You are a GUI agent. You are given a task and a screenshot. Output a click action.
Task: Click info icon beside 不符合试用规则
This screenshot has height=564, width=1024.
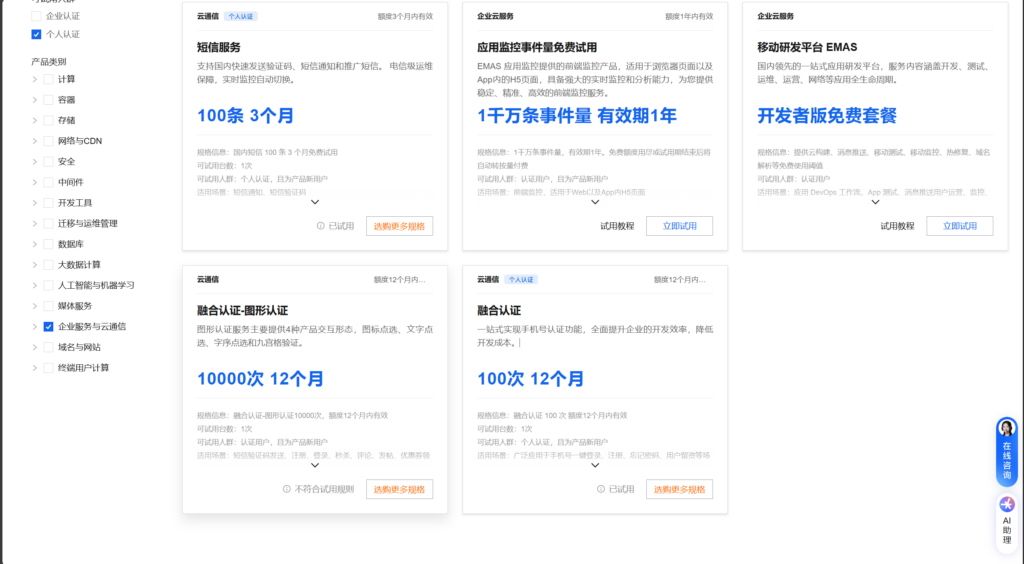click(287, 489)
